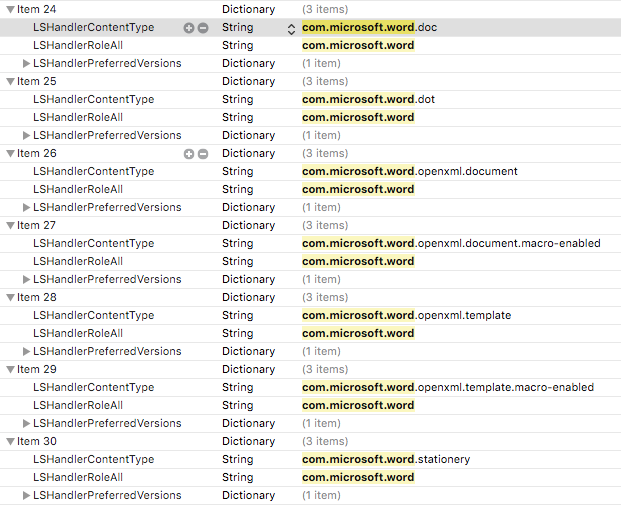This screenshot has width=621, height=508.
Task: Click com.microsoft.word value of Item 30 LSHandlerRoleAll
Action: tap(358, 478)
